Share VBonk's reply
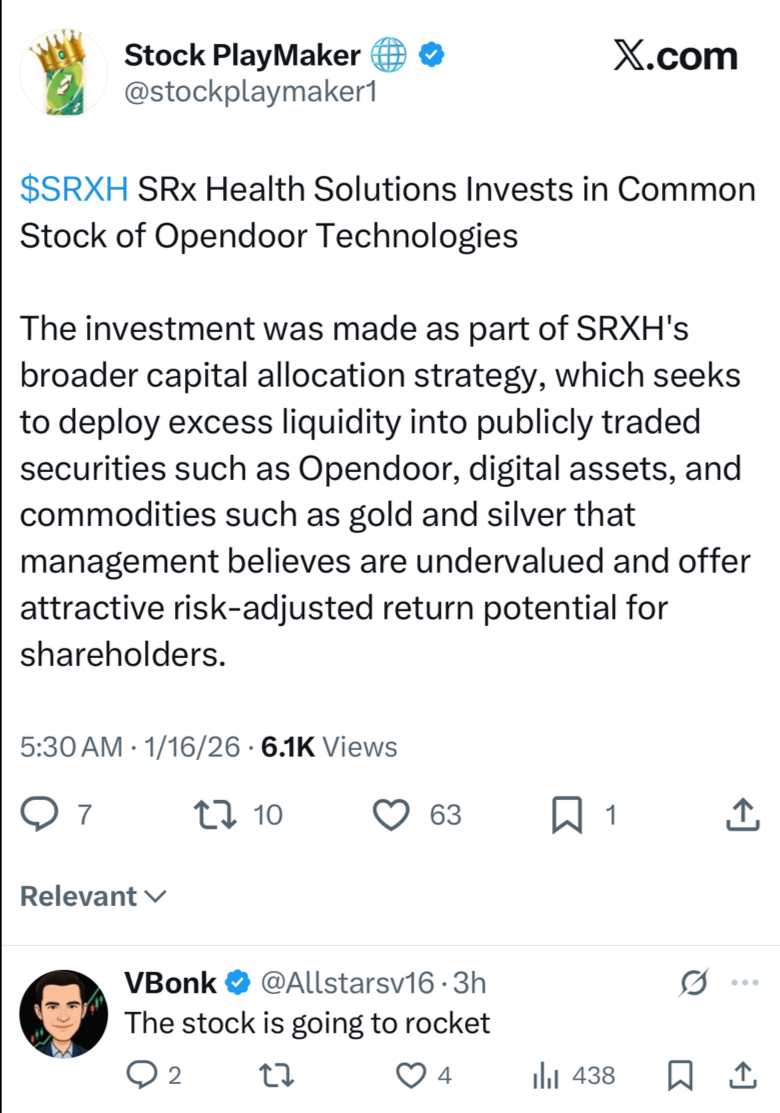This screenshot has height=1113, width=780. pyautogui.click(x=743, y=1075)
